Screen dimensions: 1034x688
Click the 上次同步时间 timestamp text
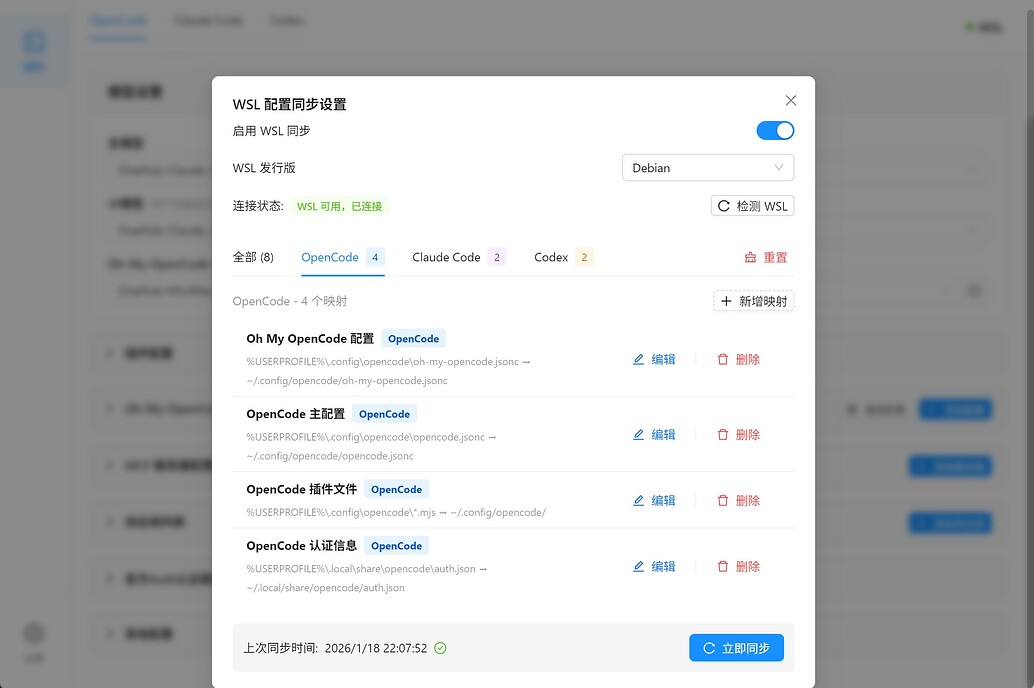[x=335, y=648]
